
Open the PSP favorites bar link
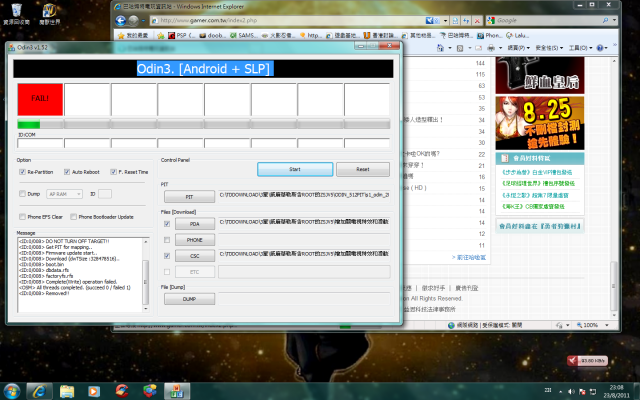181,36
